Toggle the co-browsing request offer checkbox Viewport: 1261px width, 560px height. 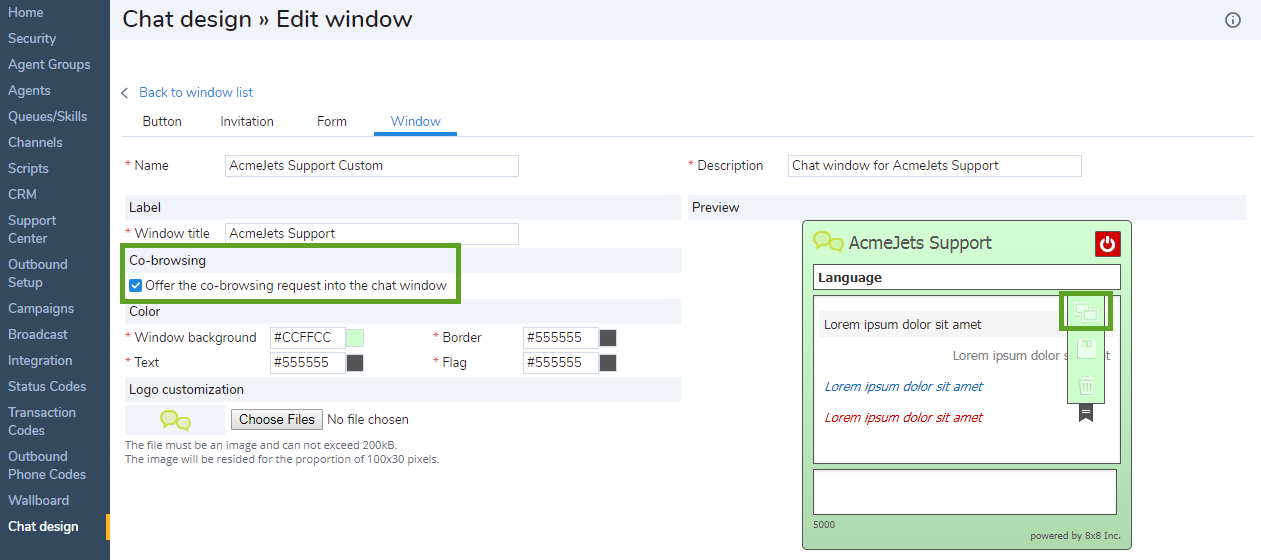[136, 285]
